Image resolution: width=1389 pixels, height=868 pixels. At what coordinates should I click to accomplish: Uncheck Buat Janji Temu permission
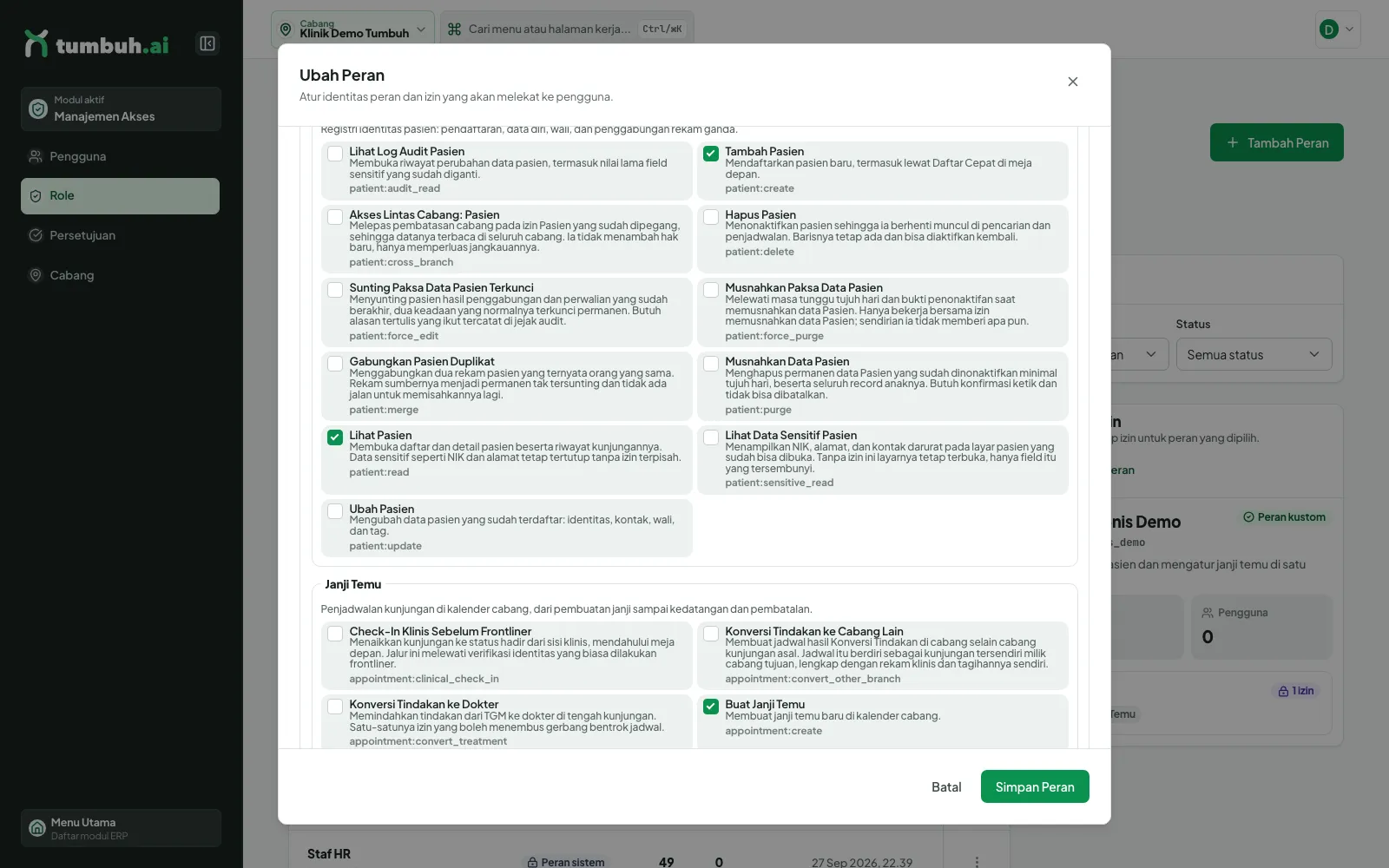pos(711,707)
